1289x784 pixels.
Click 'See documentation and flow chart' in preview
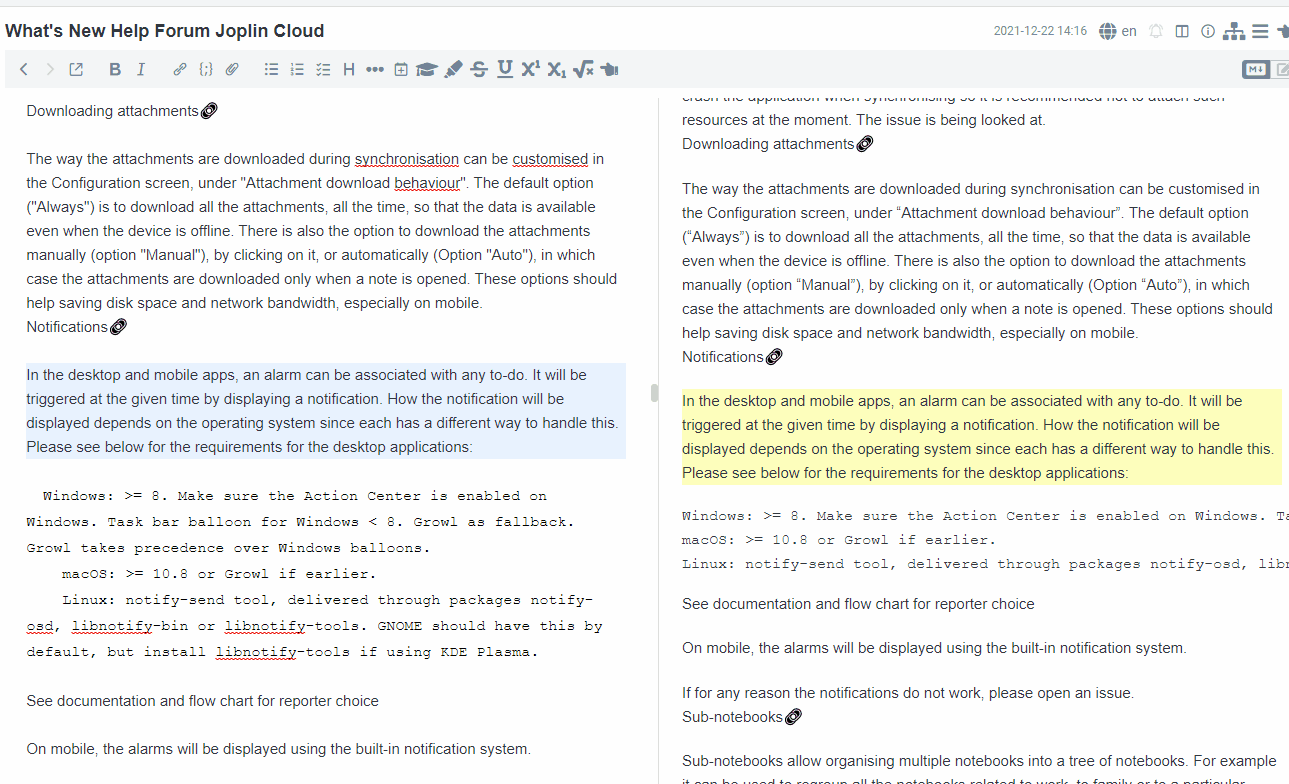(858, 604)
